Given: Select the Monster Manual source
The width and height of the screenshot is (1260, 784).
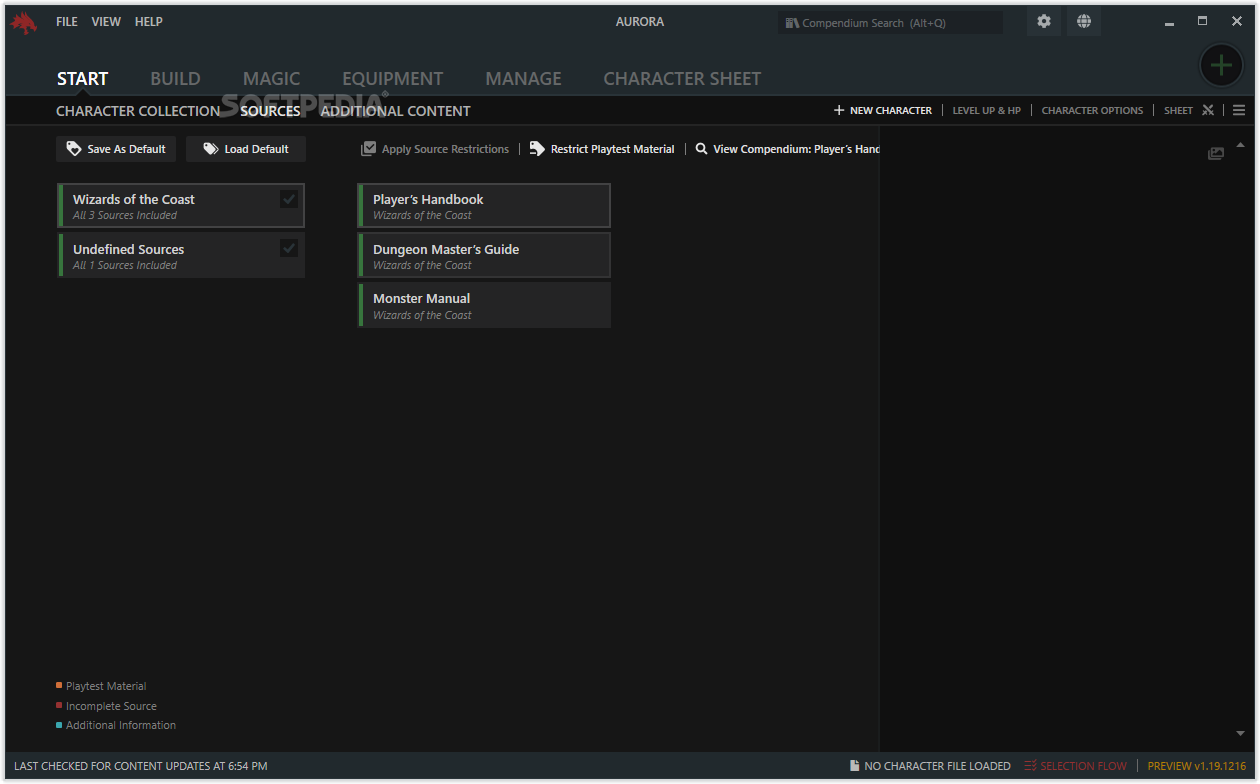Looking at the screenshot, I should [484, 305].
